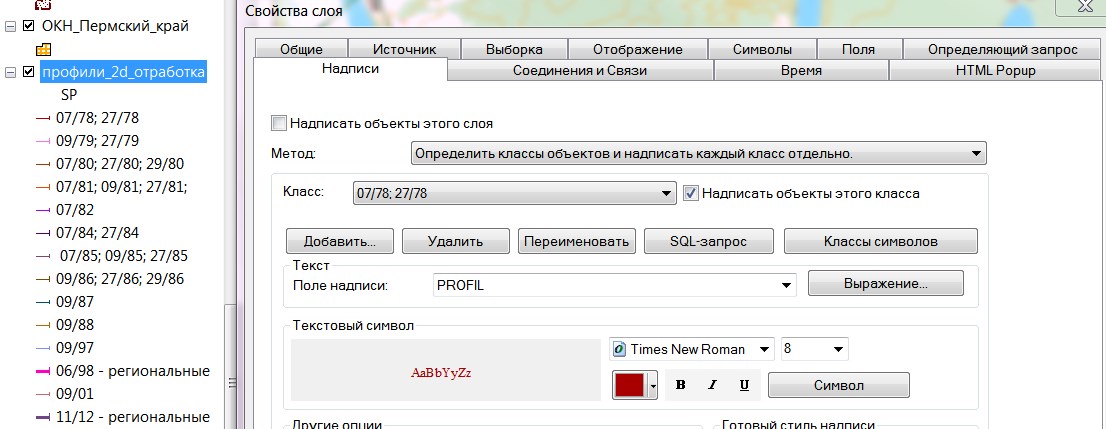The width and height of the screenshot is (1106, 429).
Task: Click the SP field heading in layer tree
Action: coord(69,95)
